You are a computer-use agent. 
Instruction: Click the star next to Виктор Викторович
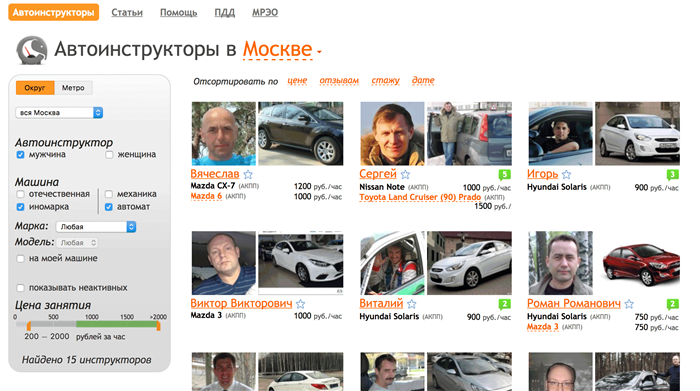[300, 304]
